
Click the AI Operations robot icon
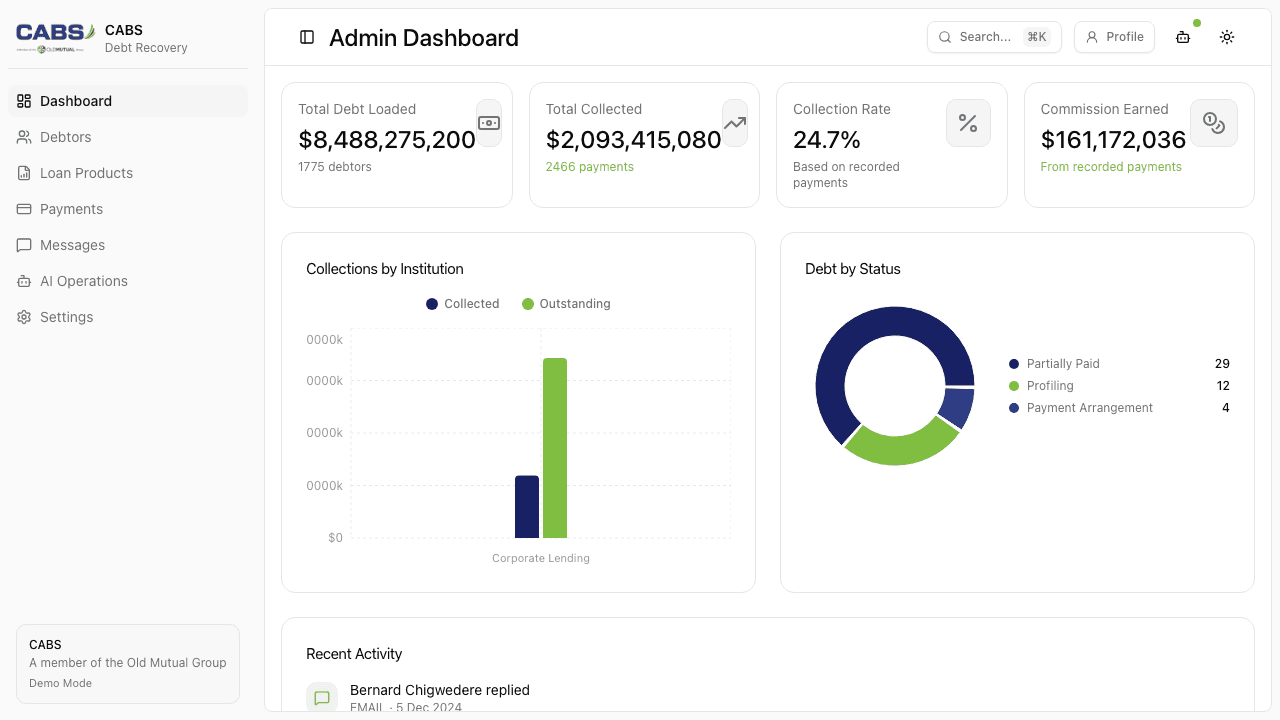point(22,281)
